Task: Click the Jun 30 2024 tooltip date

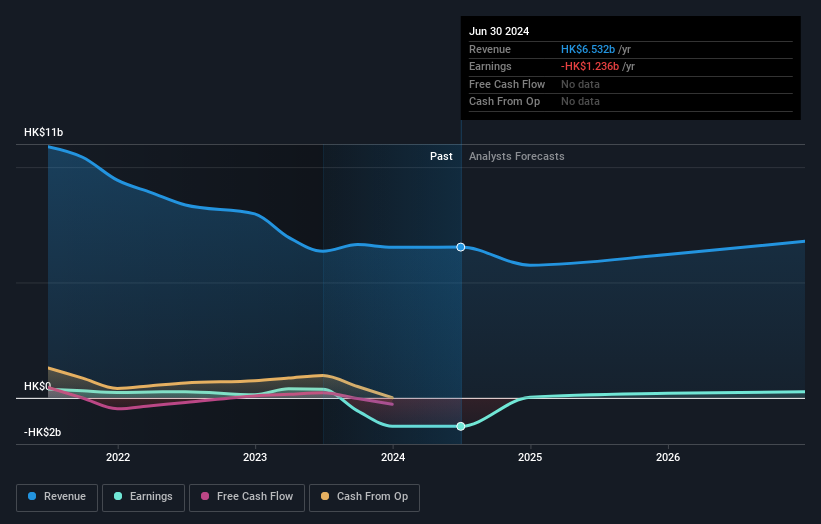Action: [499, 31]
